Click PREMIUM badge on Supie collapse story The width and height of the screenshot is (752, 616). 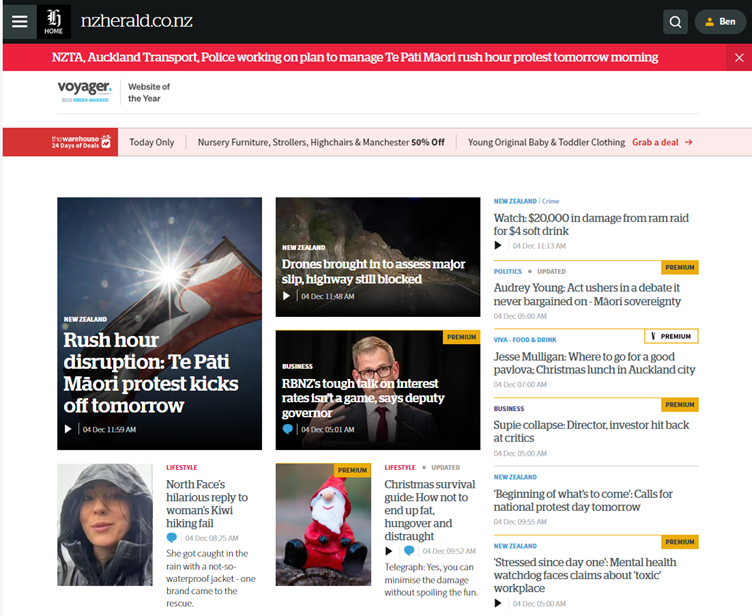tap(680, 404)
